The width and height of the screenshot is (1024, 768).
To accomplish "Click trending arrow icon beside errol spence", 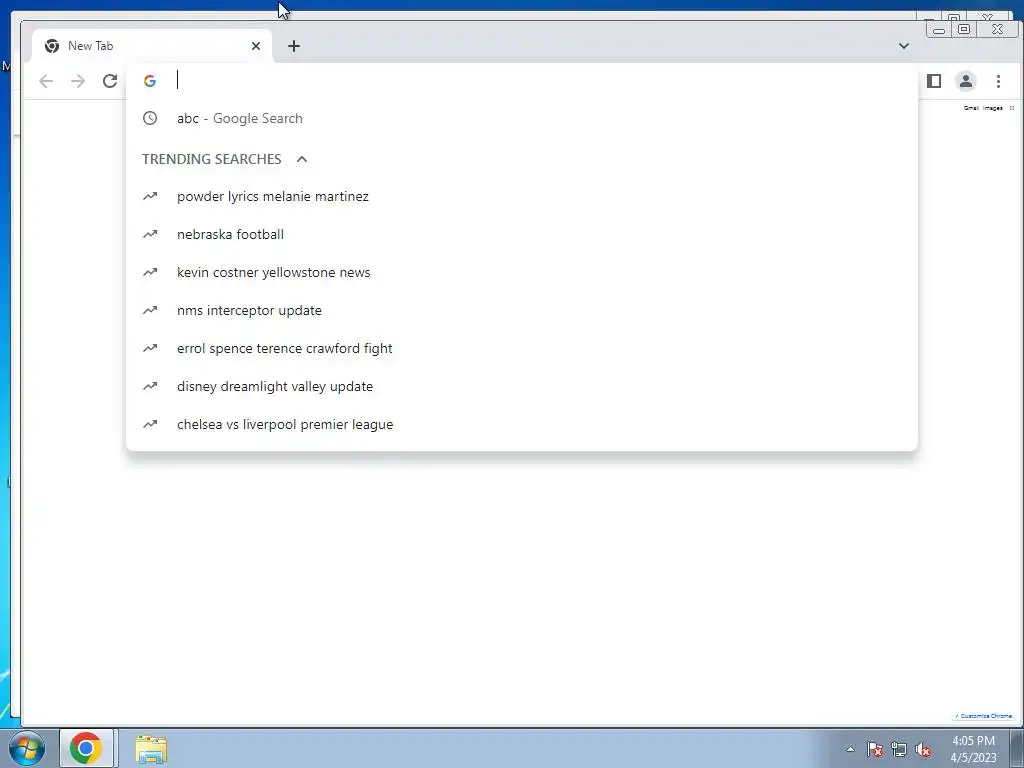I will pyautogui.click(x=150, y=347).
